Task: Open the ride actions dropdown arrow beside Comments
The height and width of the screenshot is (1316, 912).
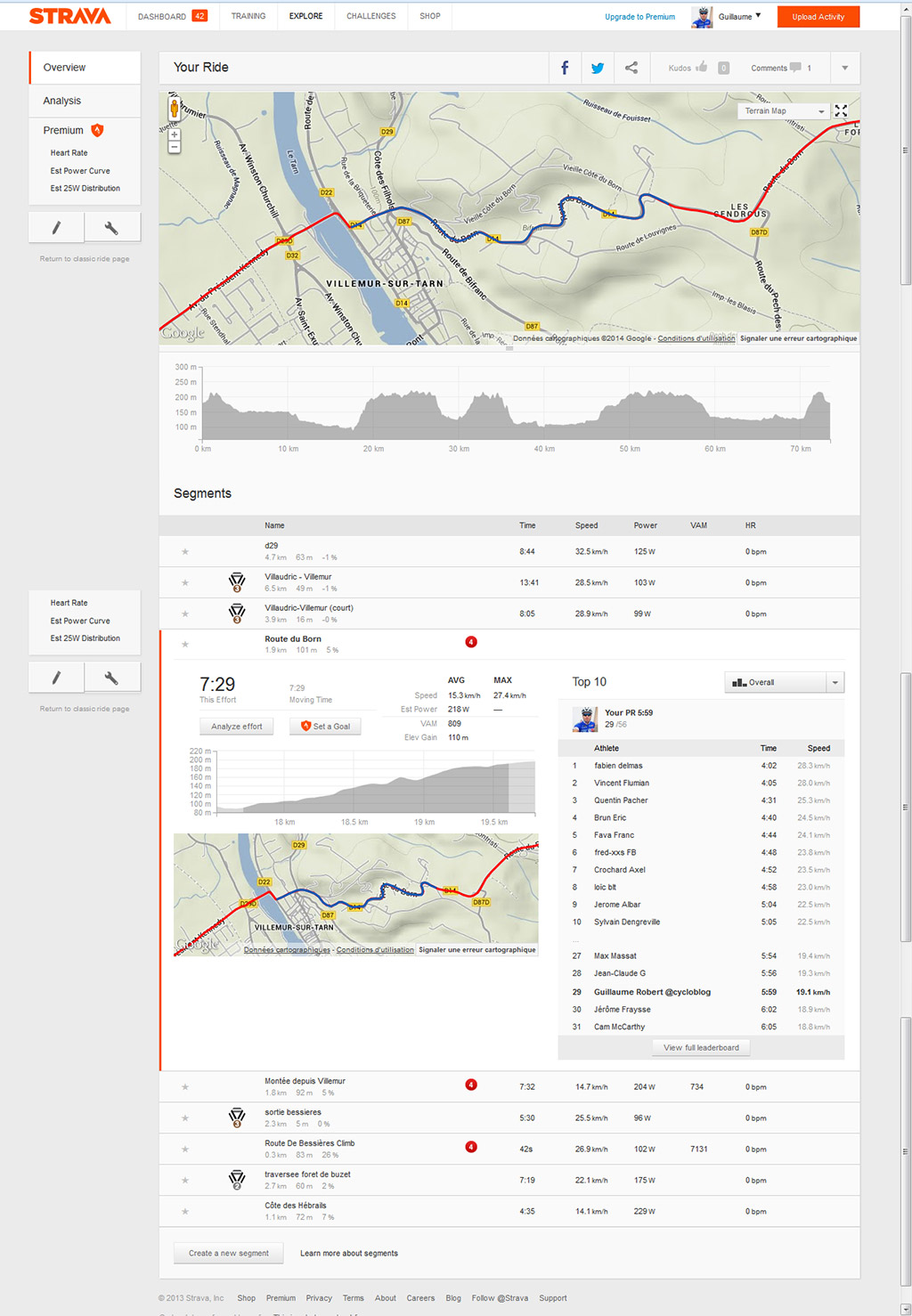Action: [x=844, y=68]
